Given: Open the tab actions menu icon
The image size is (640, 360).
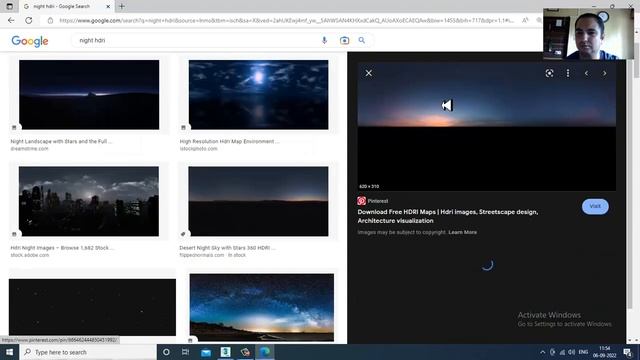Looking at the screenshot, I should click(9, 6).
